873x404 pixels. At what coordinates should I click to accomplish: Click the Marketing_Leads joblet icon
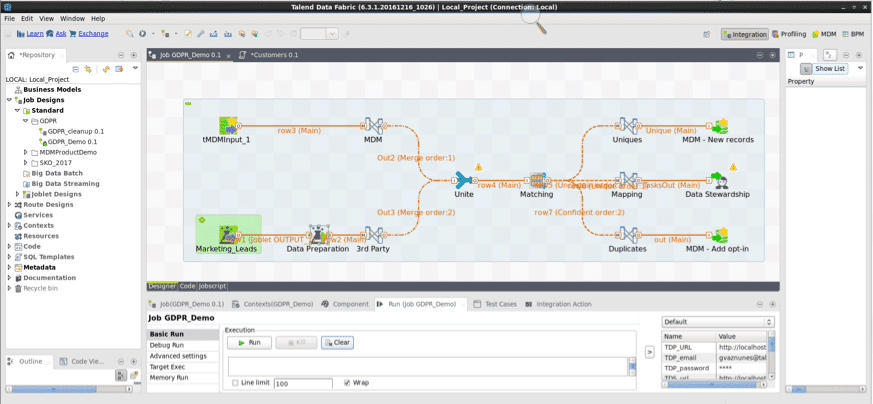point(228,235)
